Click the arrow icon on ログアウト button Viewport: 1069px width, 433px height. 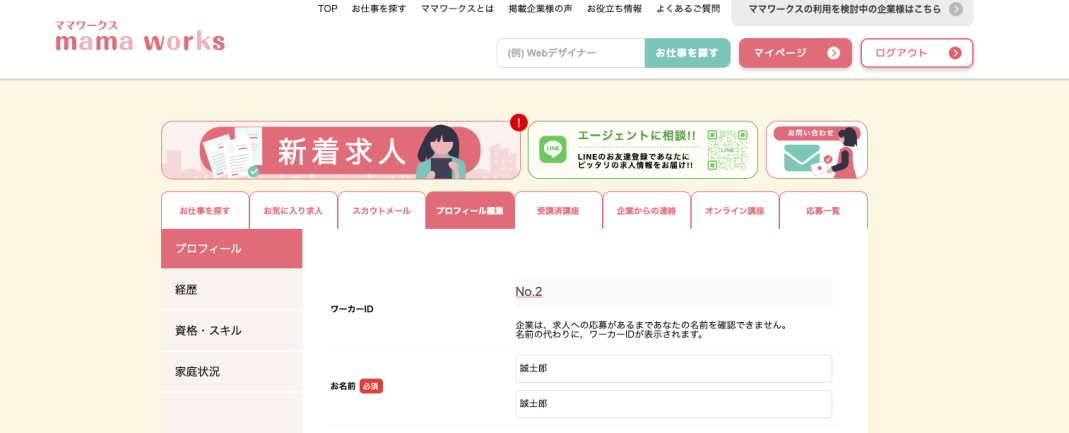click(x=954, y=53)
